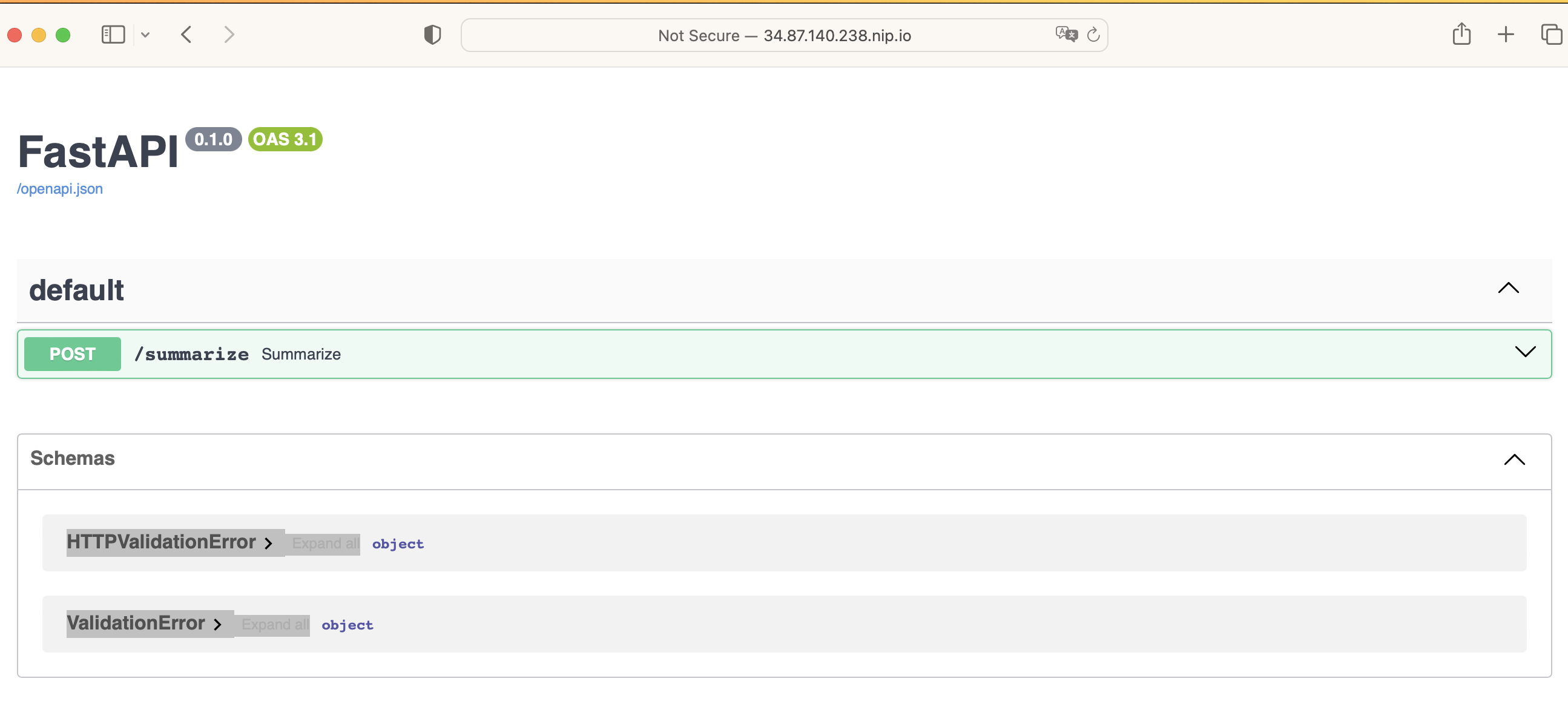
Task: Go back to the previous page
Action: tap(186, 34)
